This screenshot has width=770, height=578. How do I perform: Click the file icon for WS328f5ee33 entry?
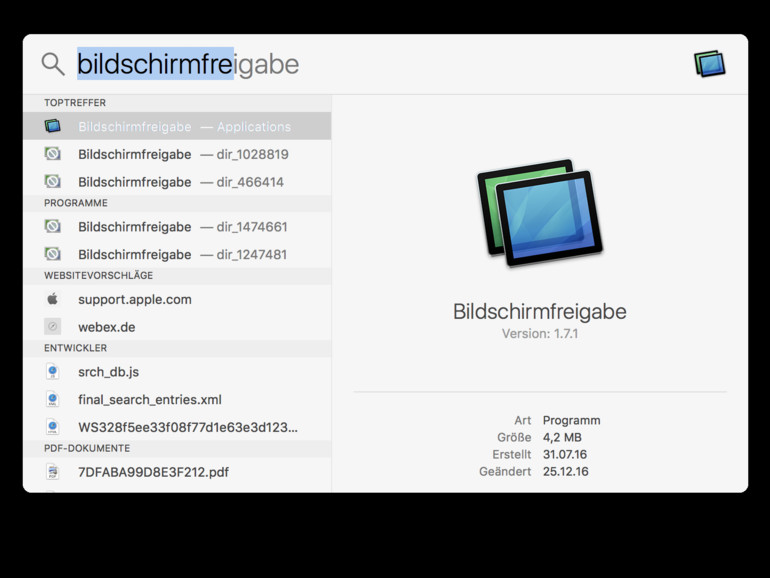(53, 427)
